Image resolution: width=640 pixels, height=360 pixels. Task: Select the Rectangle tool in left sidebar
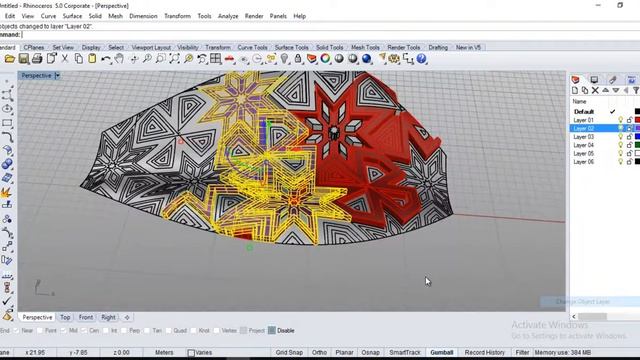pos(7,123)
